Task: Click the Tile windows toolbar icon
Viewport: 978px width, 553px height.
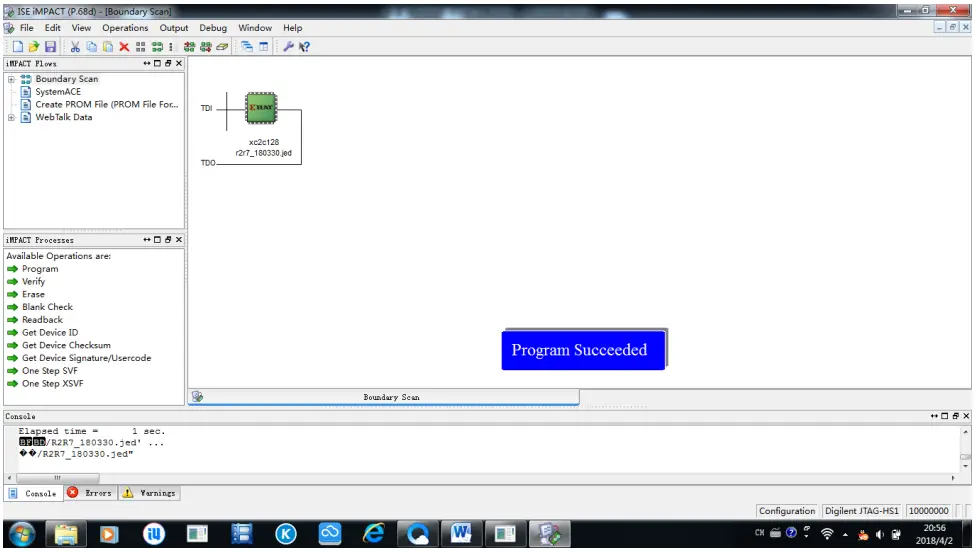Action: coord(264,47)
